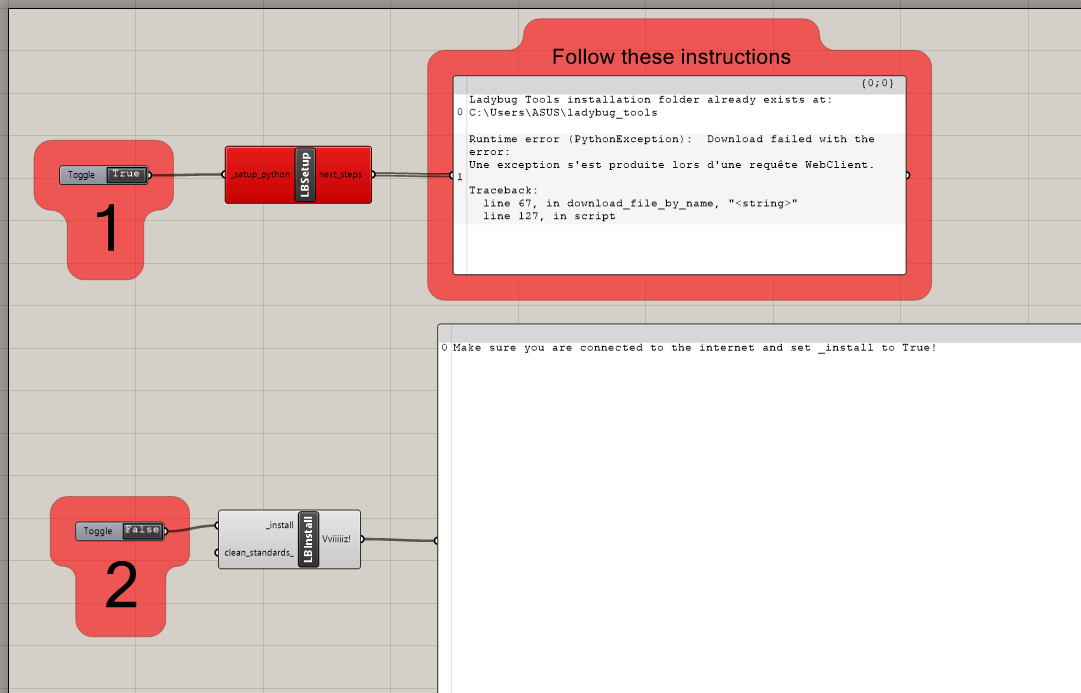1081x693 pixels.
Task: Select the red group labeled 2
Action: 120,590
